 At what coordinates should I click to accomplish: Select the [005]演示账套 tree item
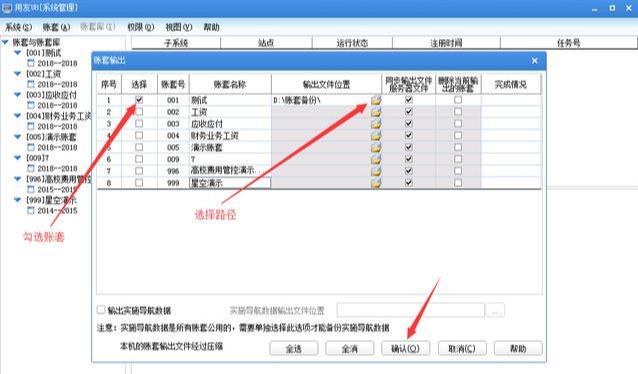coord(51,137)
